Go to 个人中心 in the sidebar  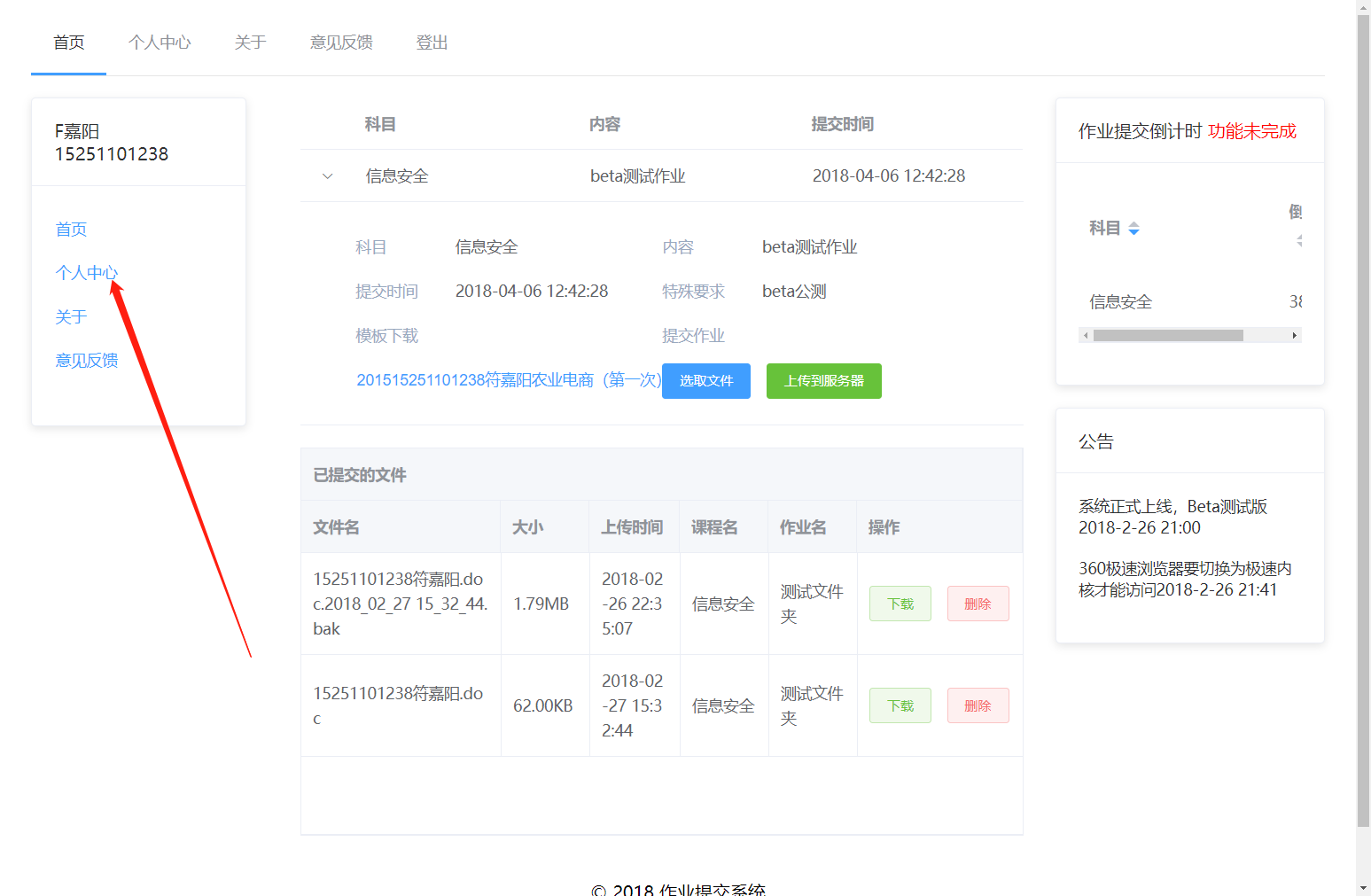click(x=86, y=273)
